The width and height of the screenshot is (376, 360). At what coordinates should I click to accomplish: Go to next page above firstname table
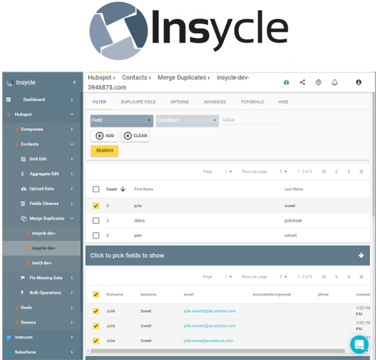(x=349, y=277)
